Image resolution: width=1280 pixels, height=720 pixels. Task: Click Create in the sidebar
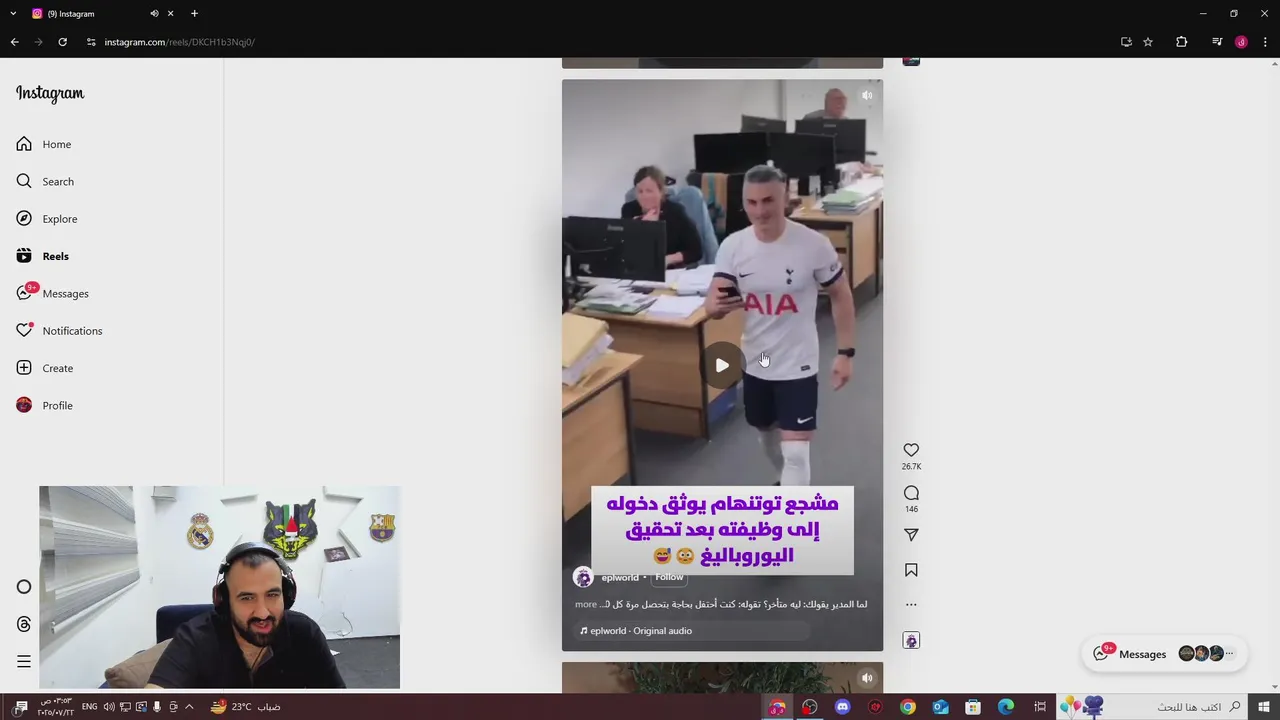[58, 368]
